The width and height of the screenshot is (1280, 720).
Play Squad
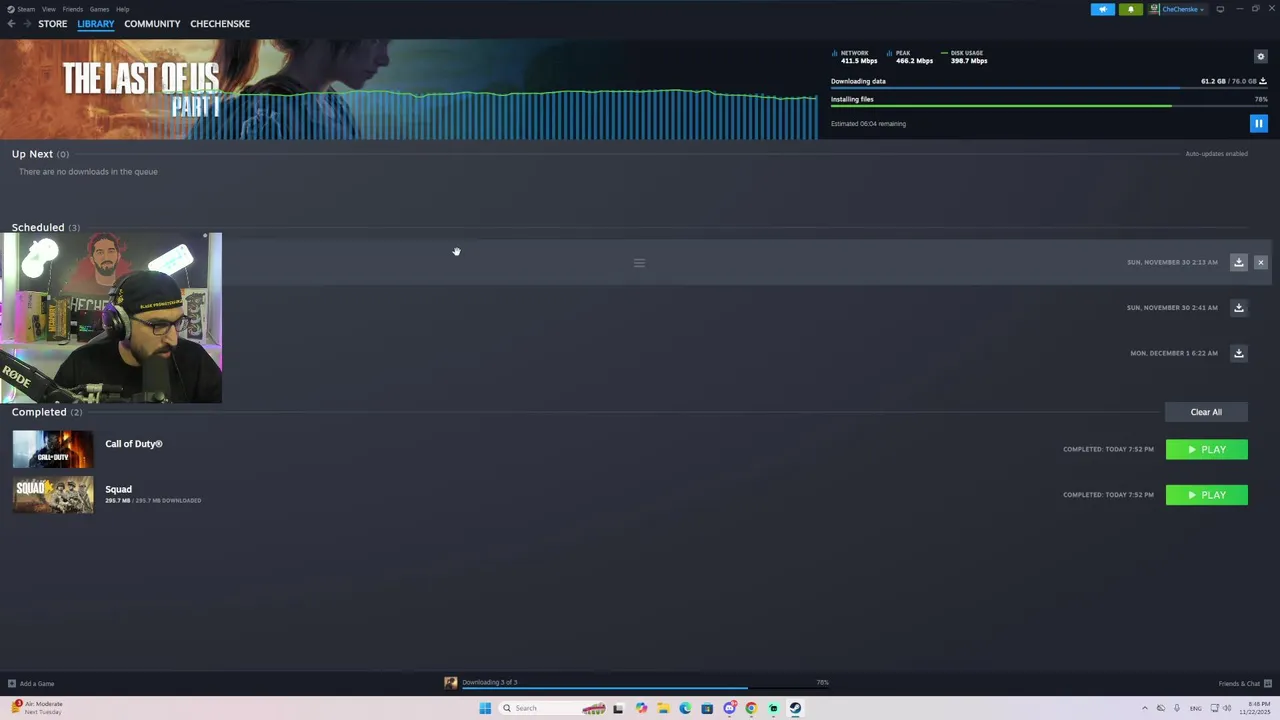[1207, 495]
